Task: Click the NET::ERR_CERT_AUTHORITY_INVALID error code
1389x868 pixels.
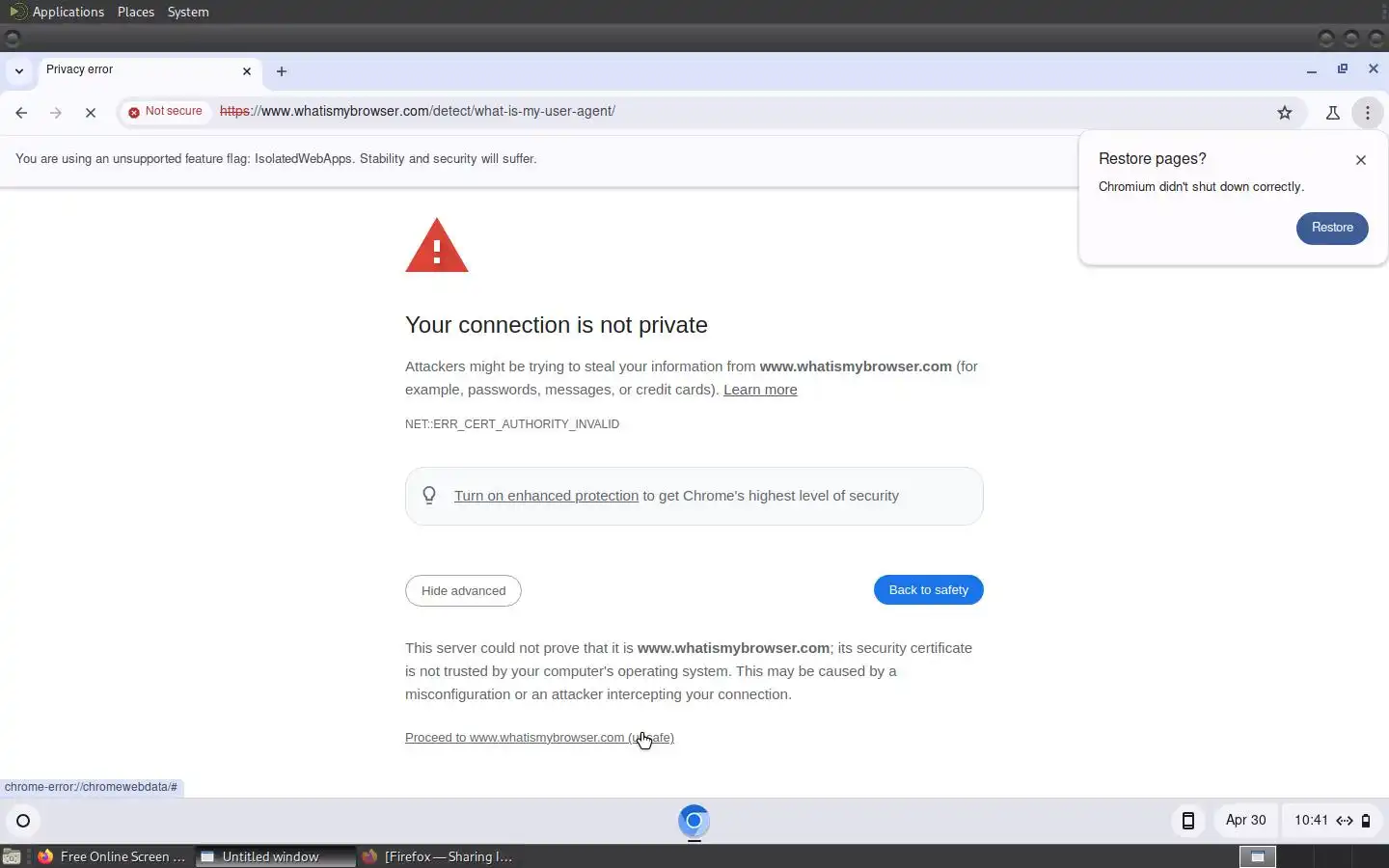Action: pyautogui.click(x=512, y=424)
